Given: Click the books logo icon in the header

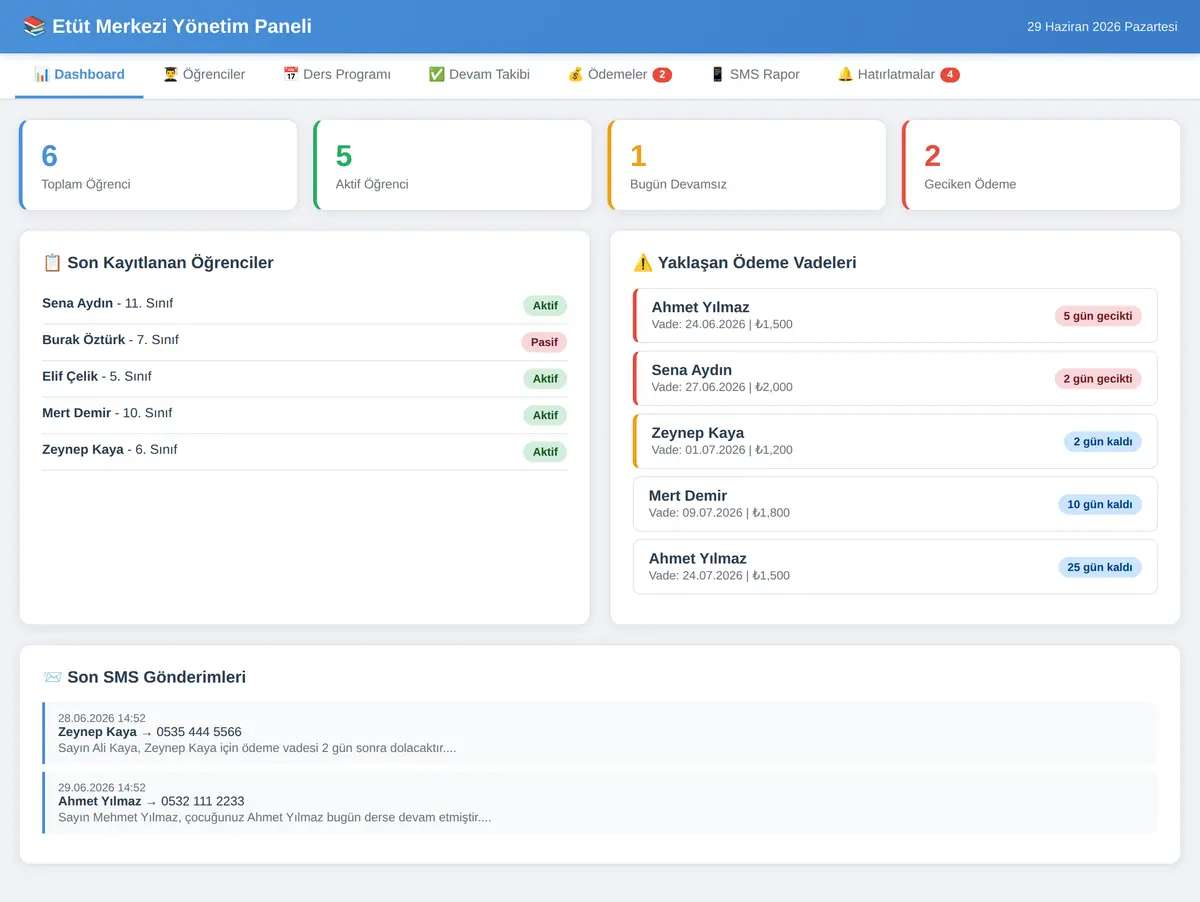Looking at the screenshot, I should [x=34, y=26].
